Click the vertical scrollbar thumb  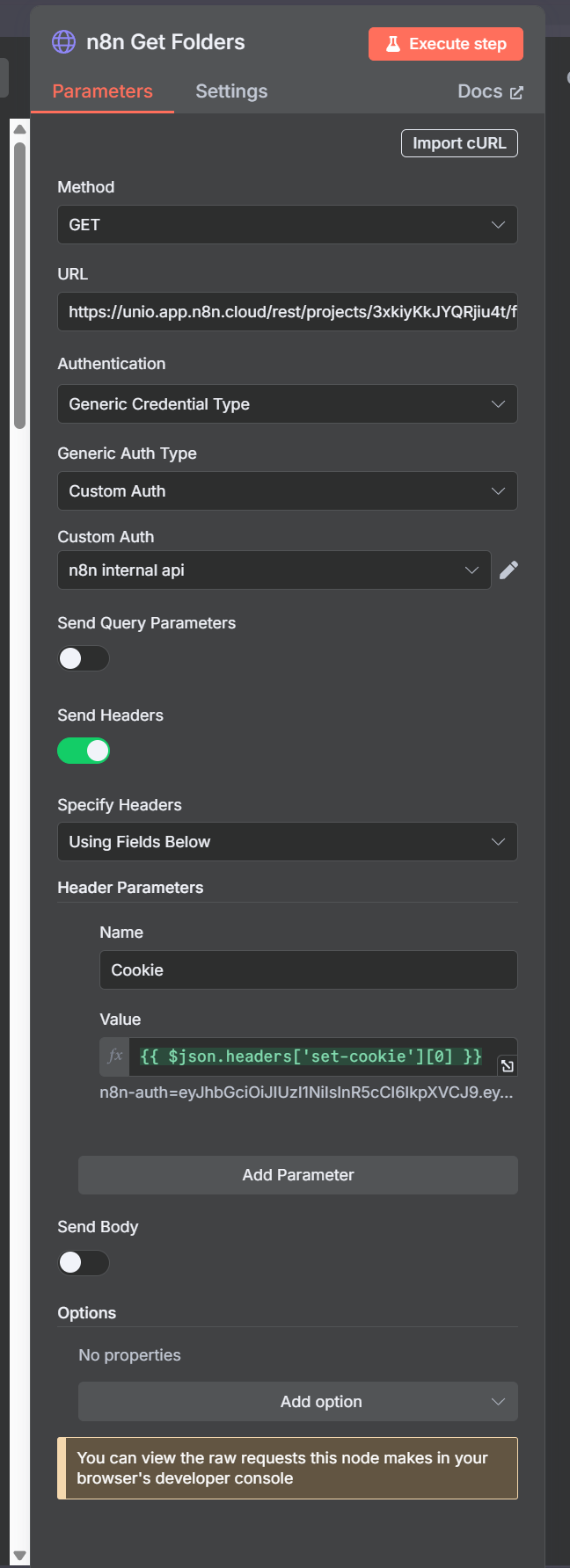point(19,286)
